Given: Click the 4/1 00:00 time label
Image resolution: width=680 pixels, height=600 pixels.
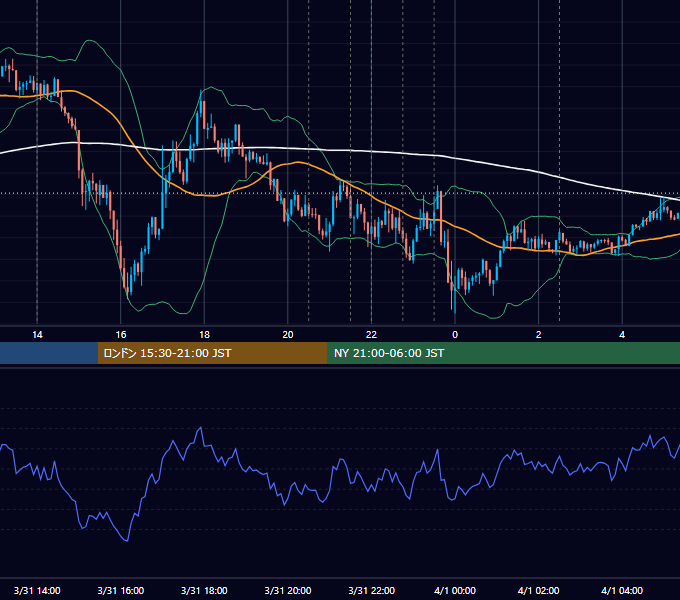Looking at the screenshot, I should pyautogui.click(x=455, y=590).
